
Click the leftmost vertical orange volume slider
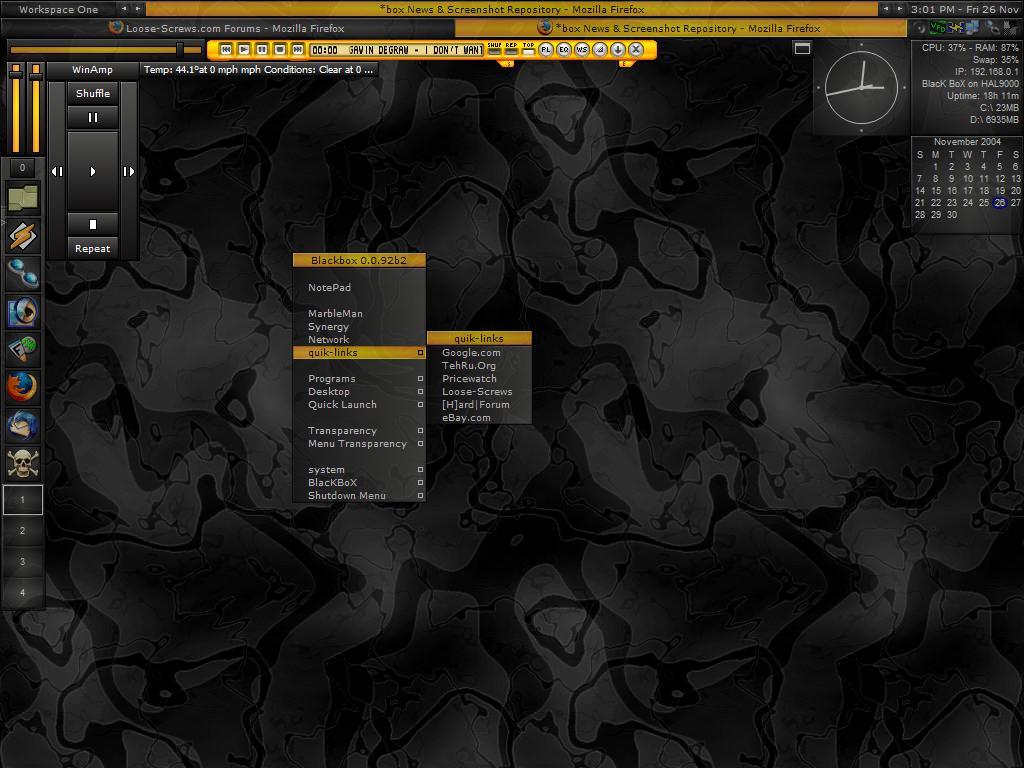pyautogui.click(x=16, y=109)
